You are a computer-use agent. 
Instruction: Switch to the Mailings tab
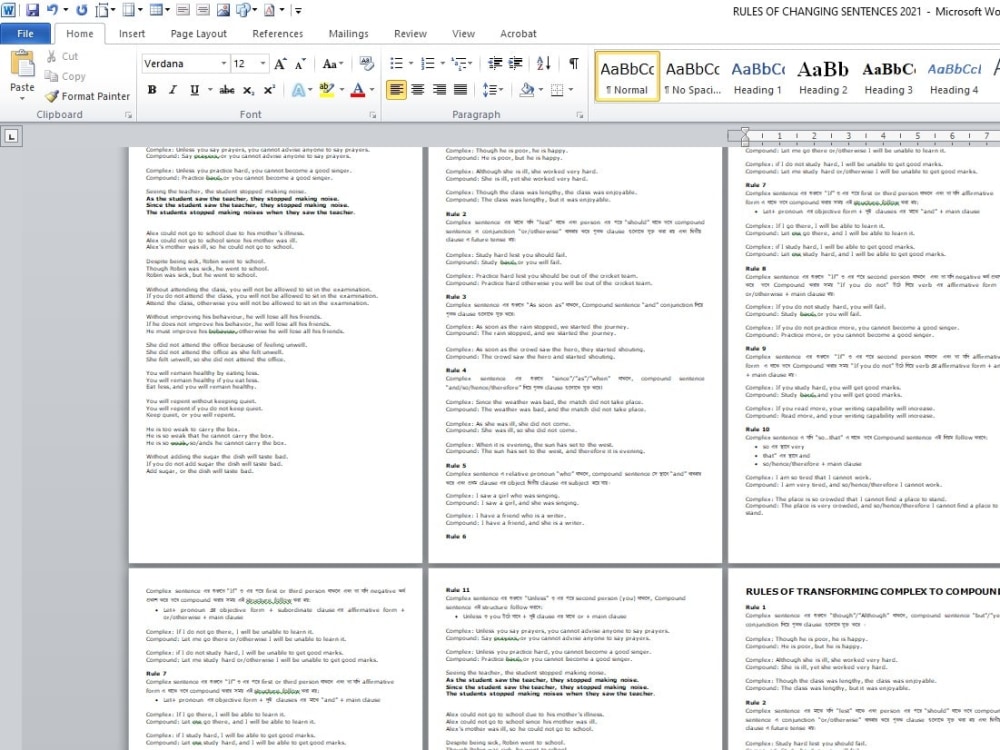coord(348,34)
